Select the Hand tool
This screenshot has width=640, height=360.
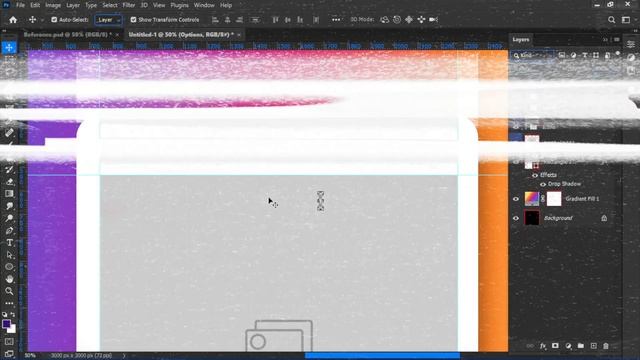(9, 279)
